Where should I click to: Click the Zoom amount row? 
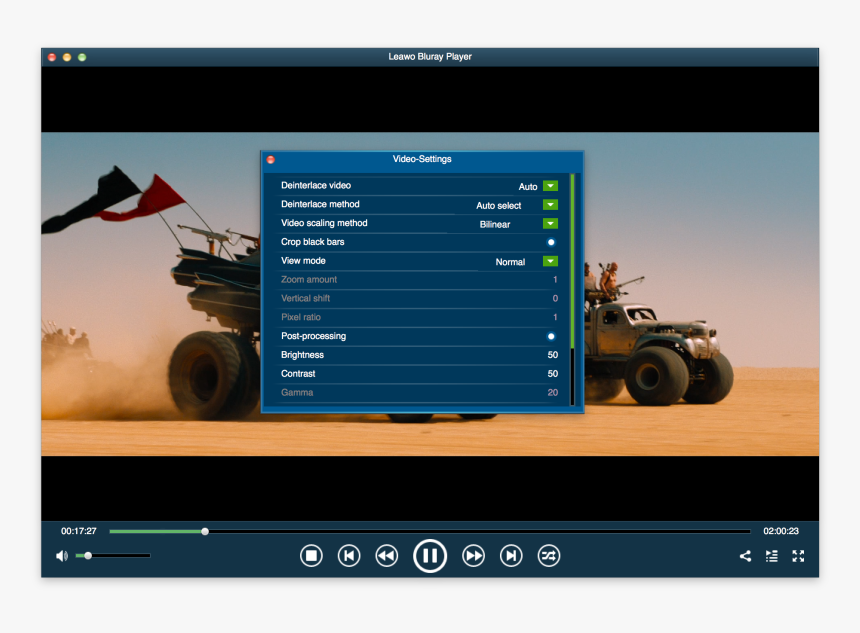(419, 279)
